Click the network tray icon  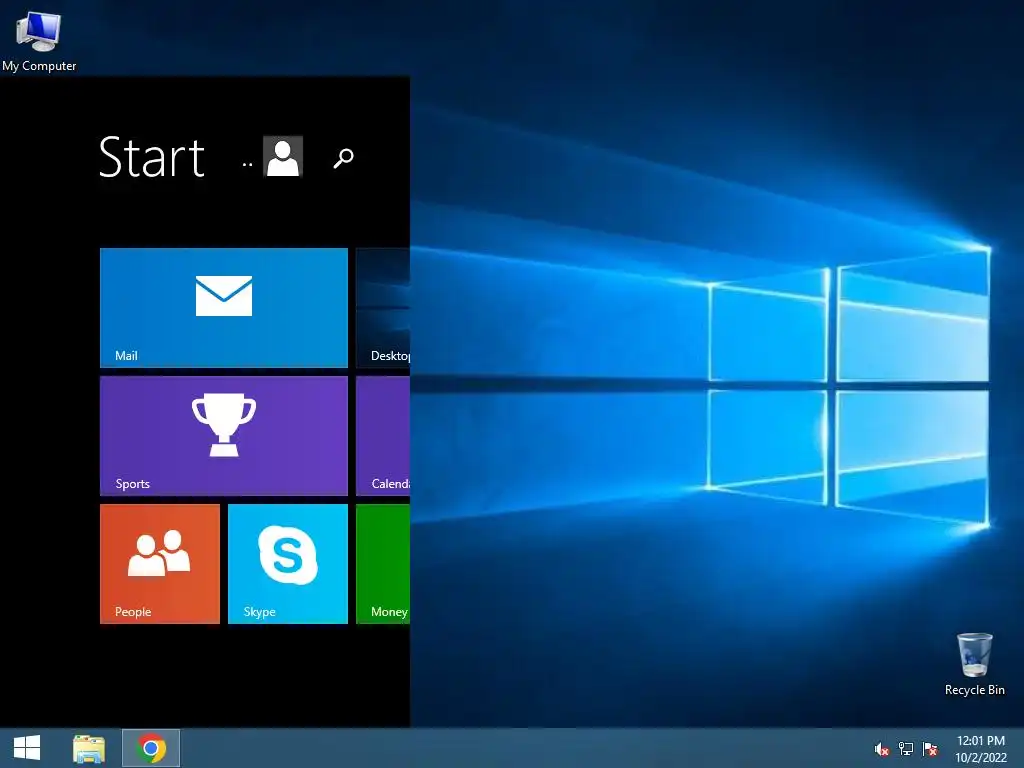click(906, 749)
